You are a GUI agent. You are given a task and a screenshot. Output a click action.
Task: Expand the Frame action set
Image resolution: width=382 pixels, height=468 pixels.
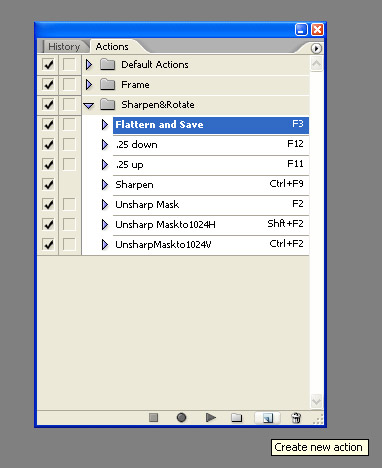89,84
